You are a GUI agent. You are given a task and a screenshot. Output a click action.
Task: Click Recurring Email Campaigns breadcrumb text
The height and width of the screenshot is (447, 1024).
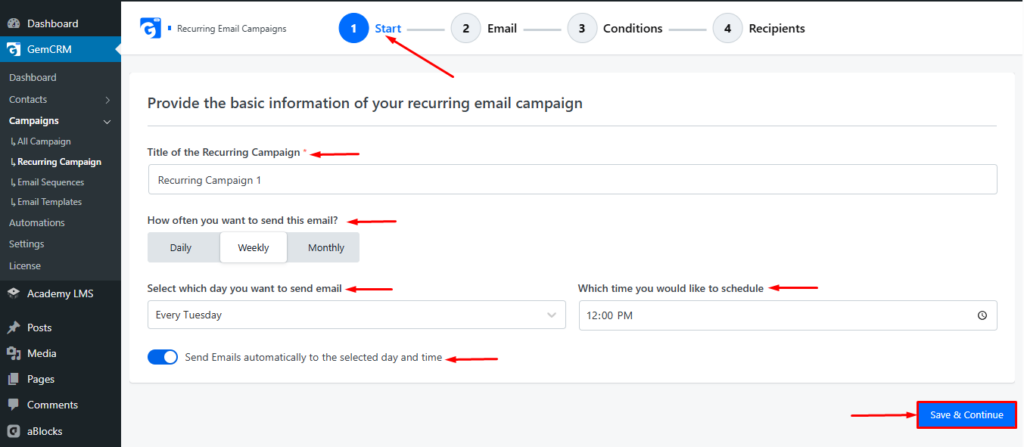coord(232,29)
